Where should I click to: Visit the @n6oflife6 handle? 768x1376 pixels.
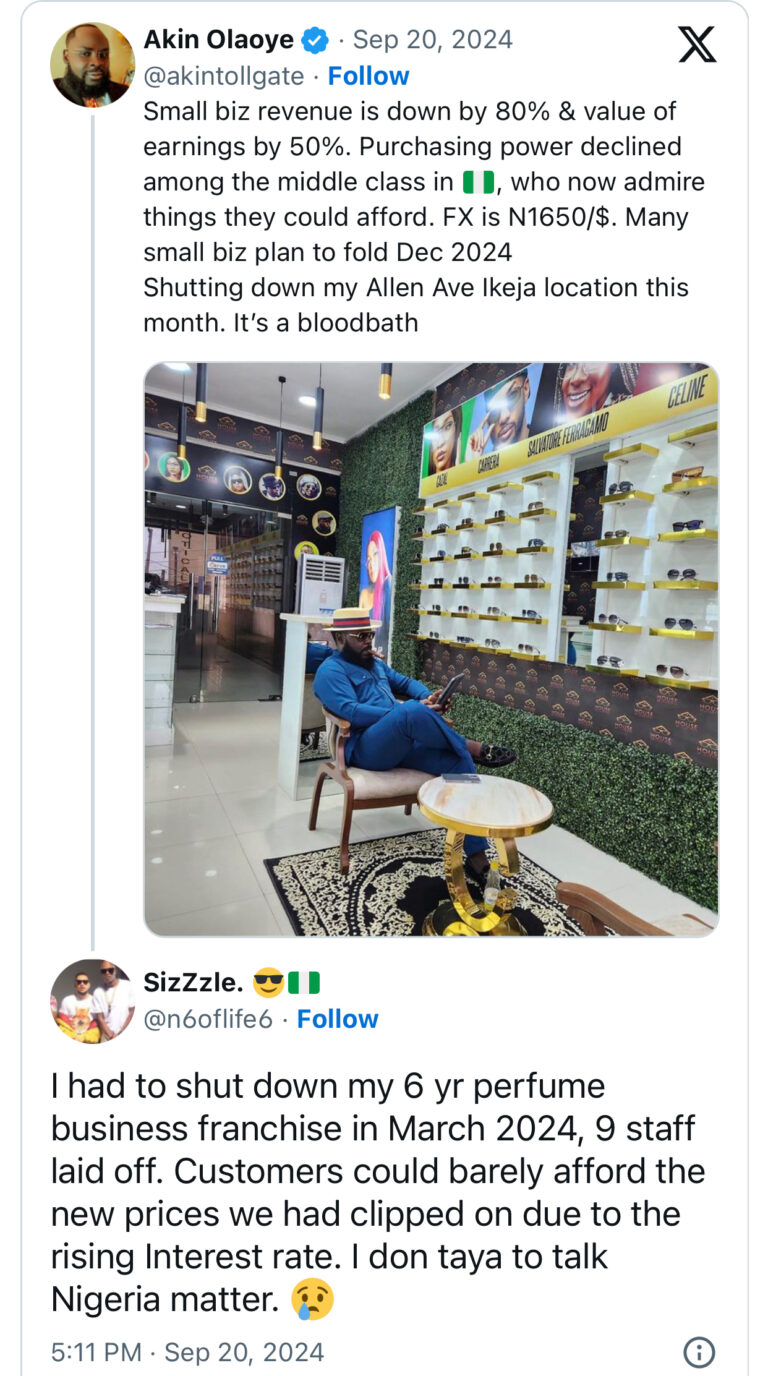point(207,1019)
